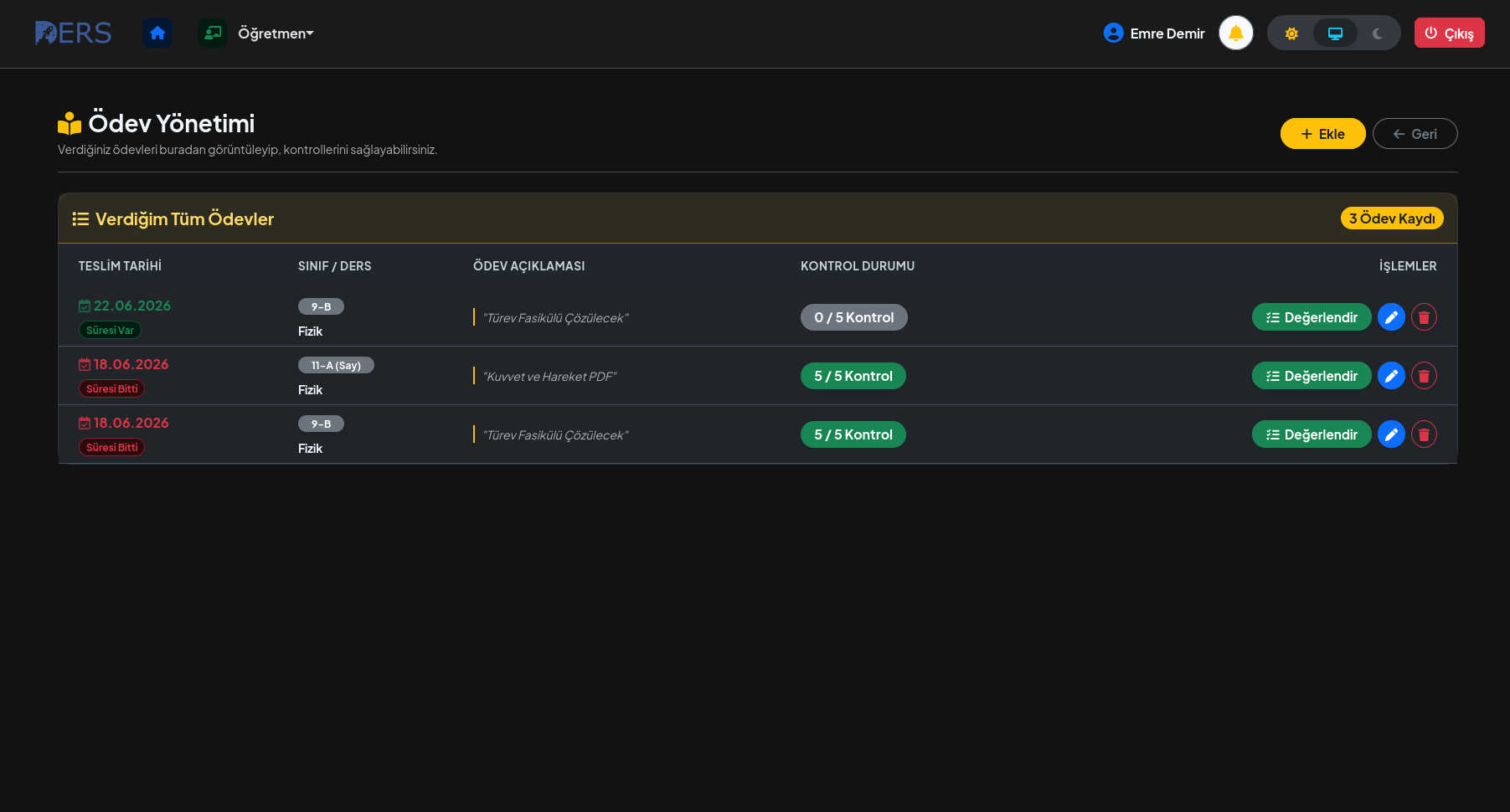Image resolution: width=1510 pixels, height=812 pixels.
Task: Click the 22.06.2026 due date
Action: 132,306
